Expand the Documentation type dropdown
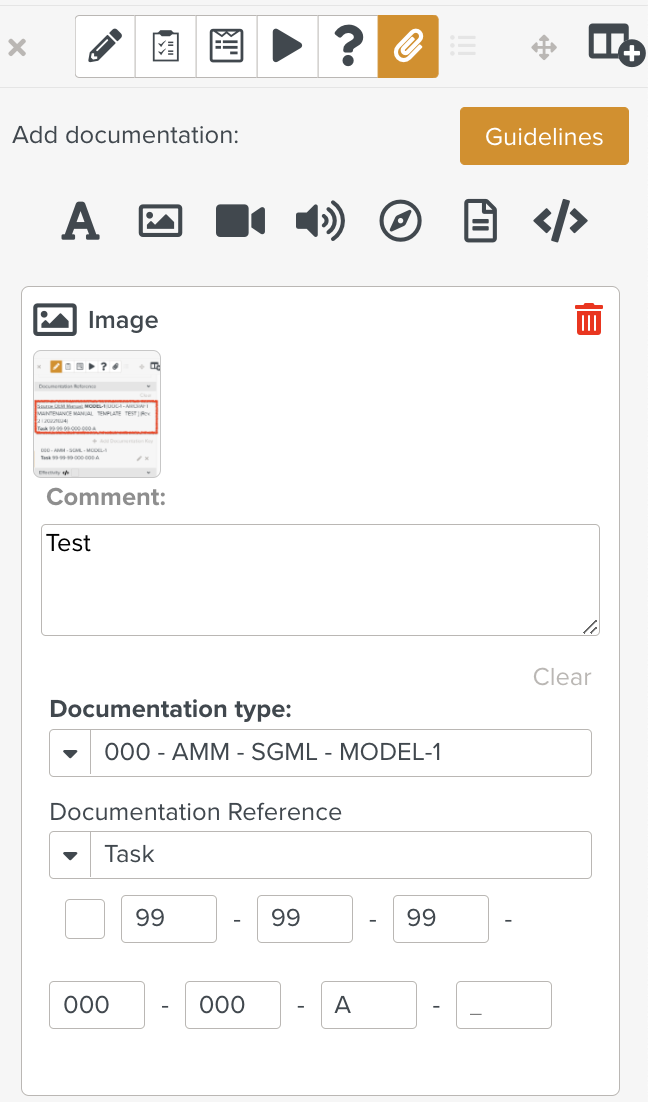Viewport: 648px width, 1102px height. pos(70,753)
